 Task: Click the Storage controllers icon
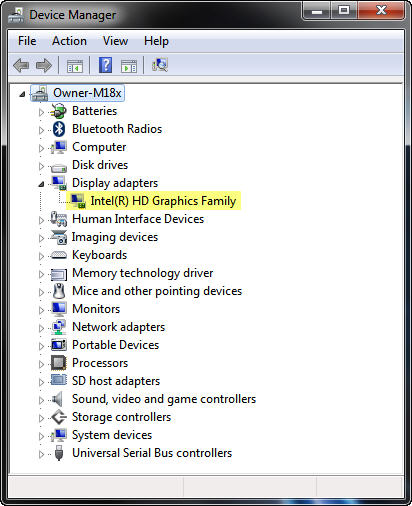(59, 417)
